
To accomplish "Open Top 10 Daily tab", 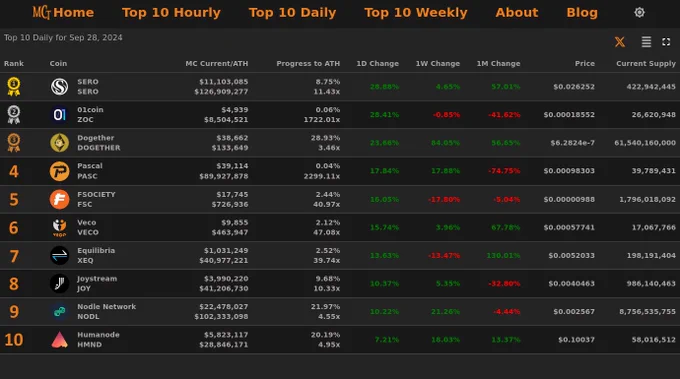I will [292, 13].
